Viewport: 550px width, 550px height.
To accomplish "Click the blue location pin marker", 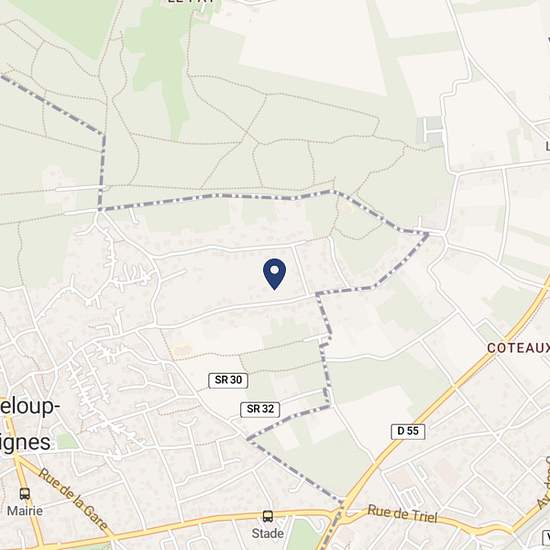I will (x=274, y=274).
